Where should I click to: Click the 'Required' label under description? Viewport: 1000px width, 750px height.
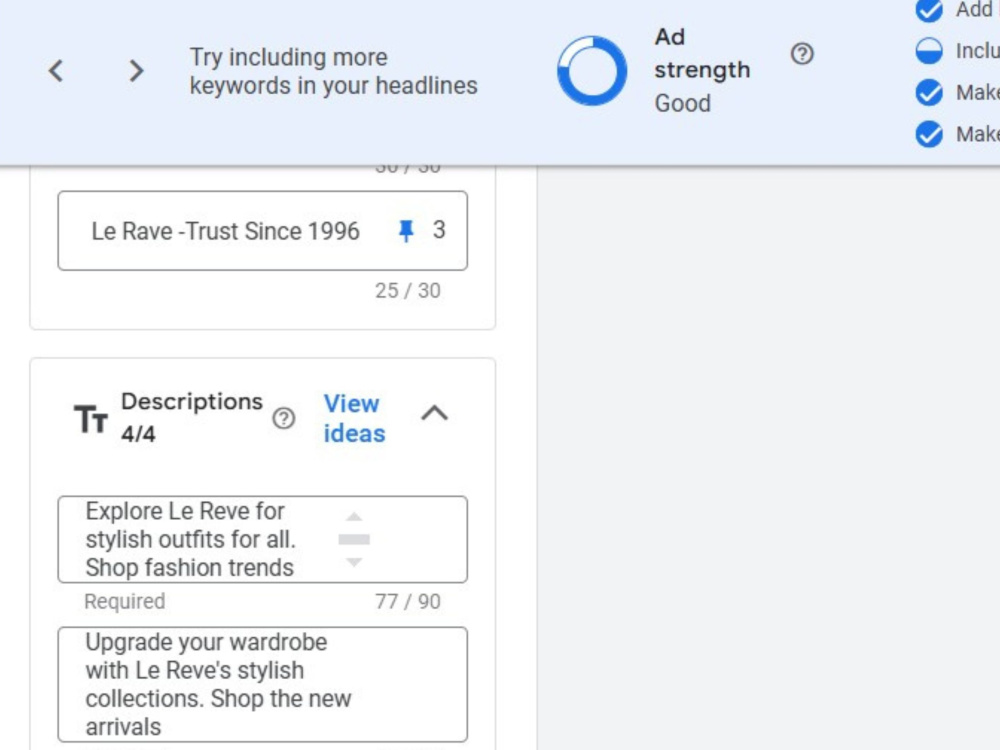coord(124,601)
